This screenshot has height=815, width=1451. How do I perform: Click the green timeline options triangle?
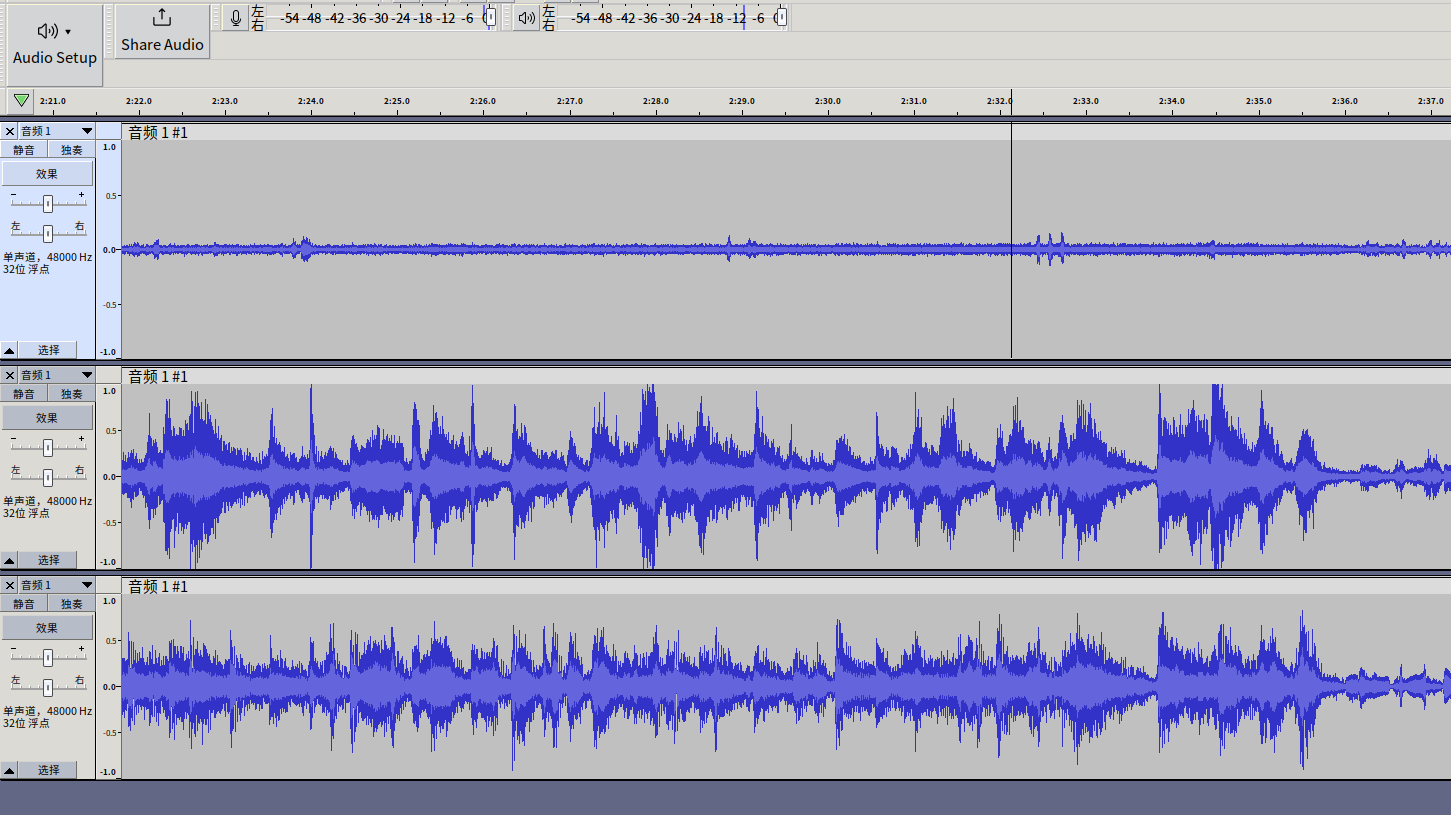[21, 100]
